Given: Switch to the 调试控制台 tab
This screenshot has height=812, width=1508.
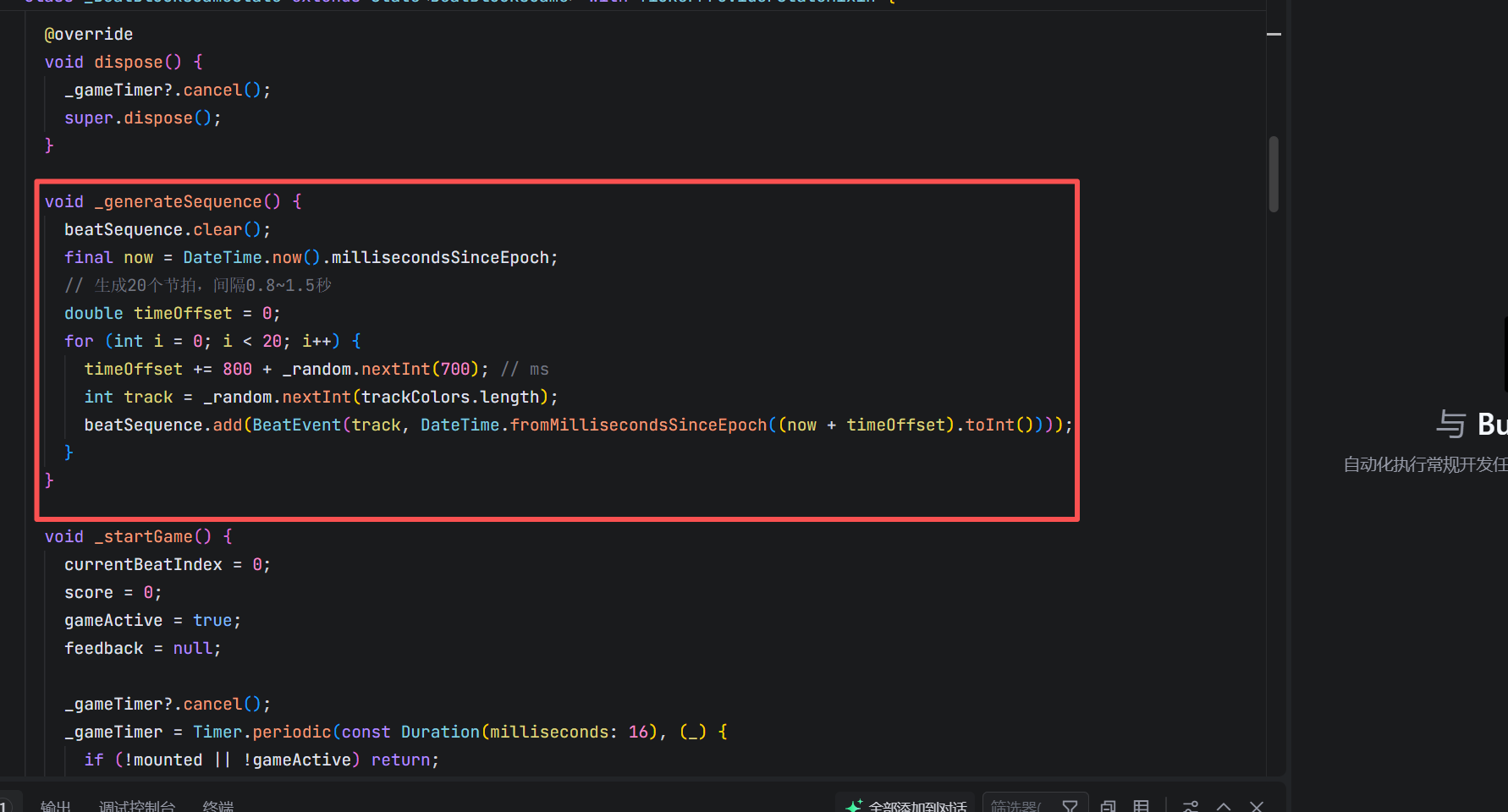Looking at the screenshot, I should point(137,806).
